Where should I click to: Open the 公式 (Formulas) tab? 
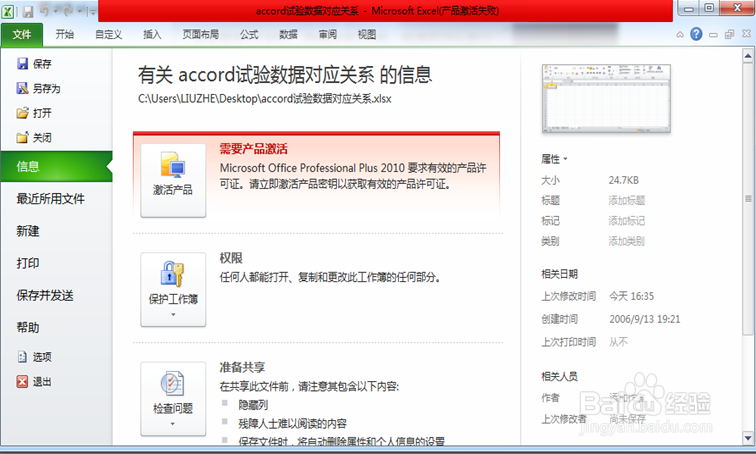pos(249,34)
